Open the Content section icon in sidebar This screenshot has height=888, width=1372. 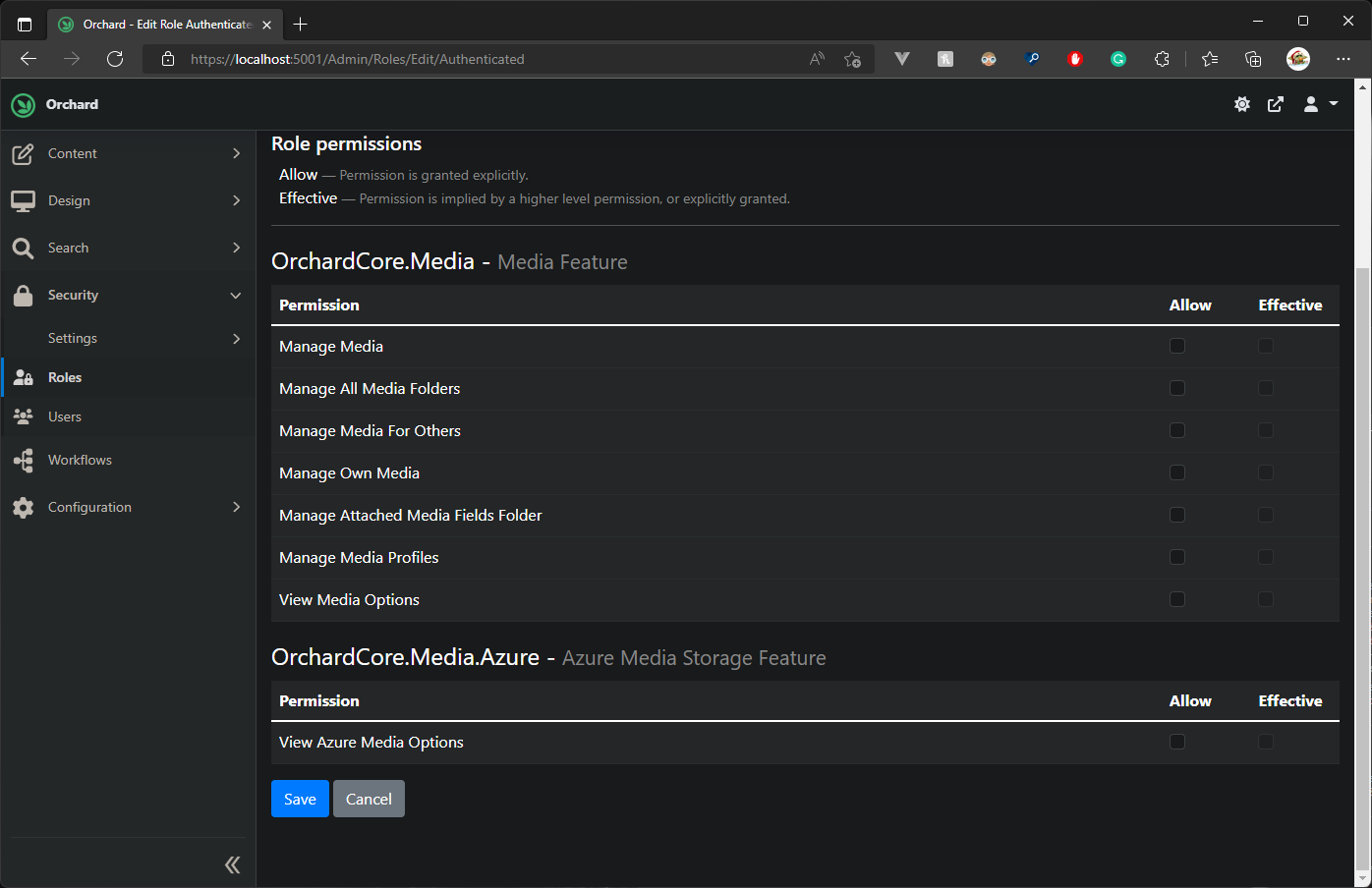[x=23, y=153]
